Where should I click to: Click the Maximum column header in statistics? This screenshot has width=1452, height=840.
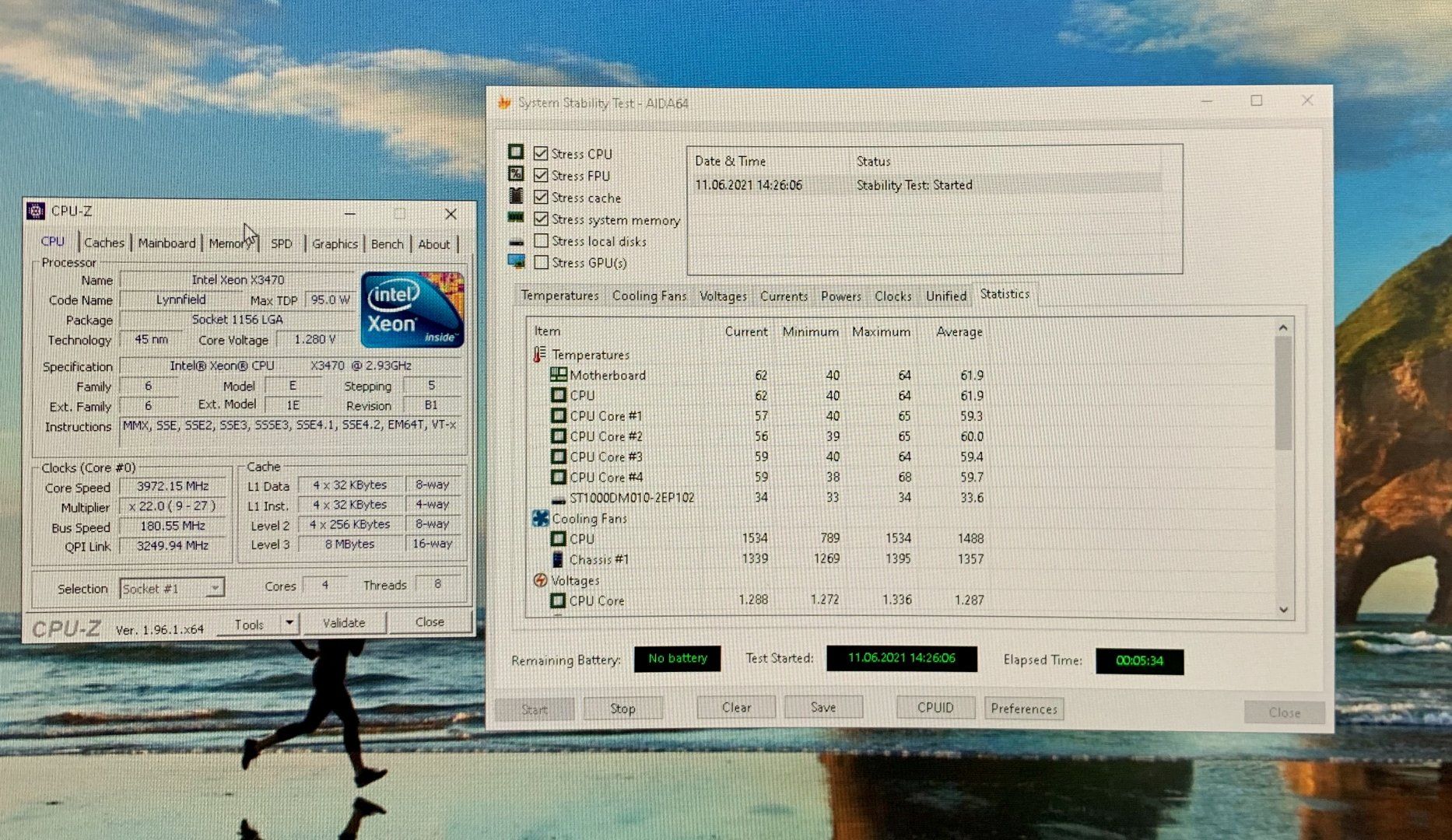[x=881, y=332]
